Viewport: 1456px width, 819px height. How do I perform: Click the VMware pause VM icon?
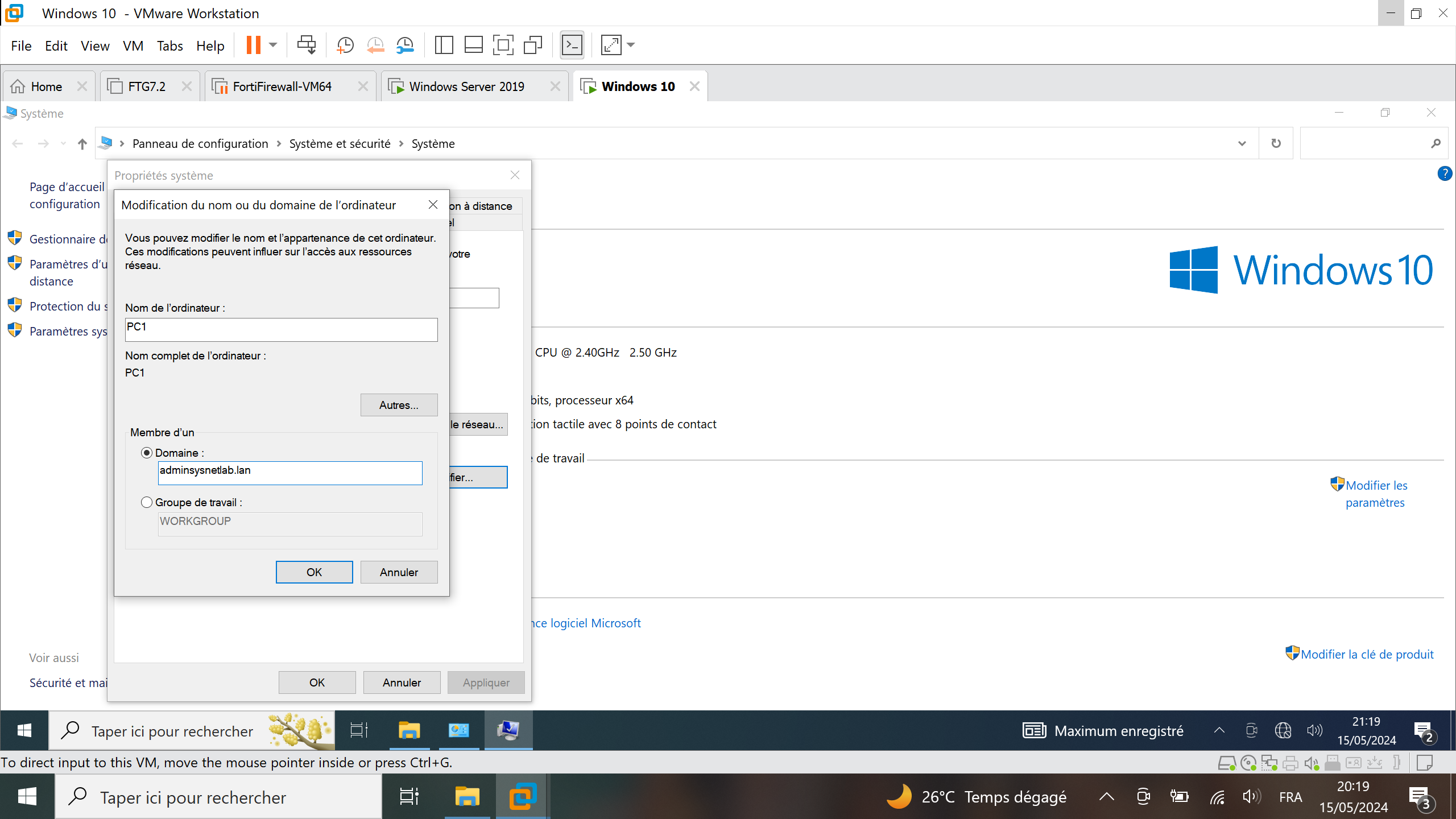point(253,45)
